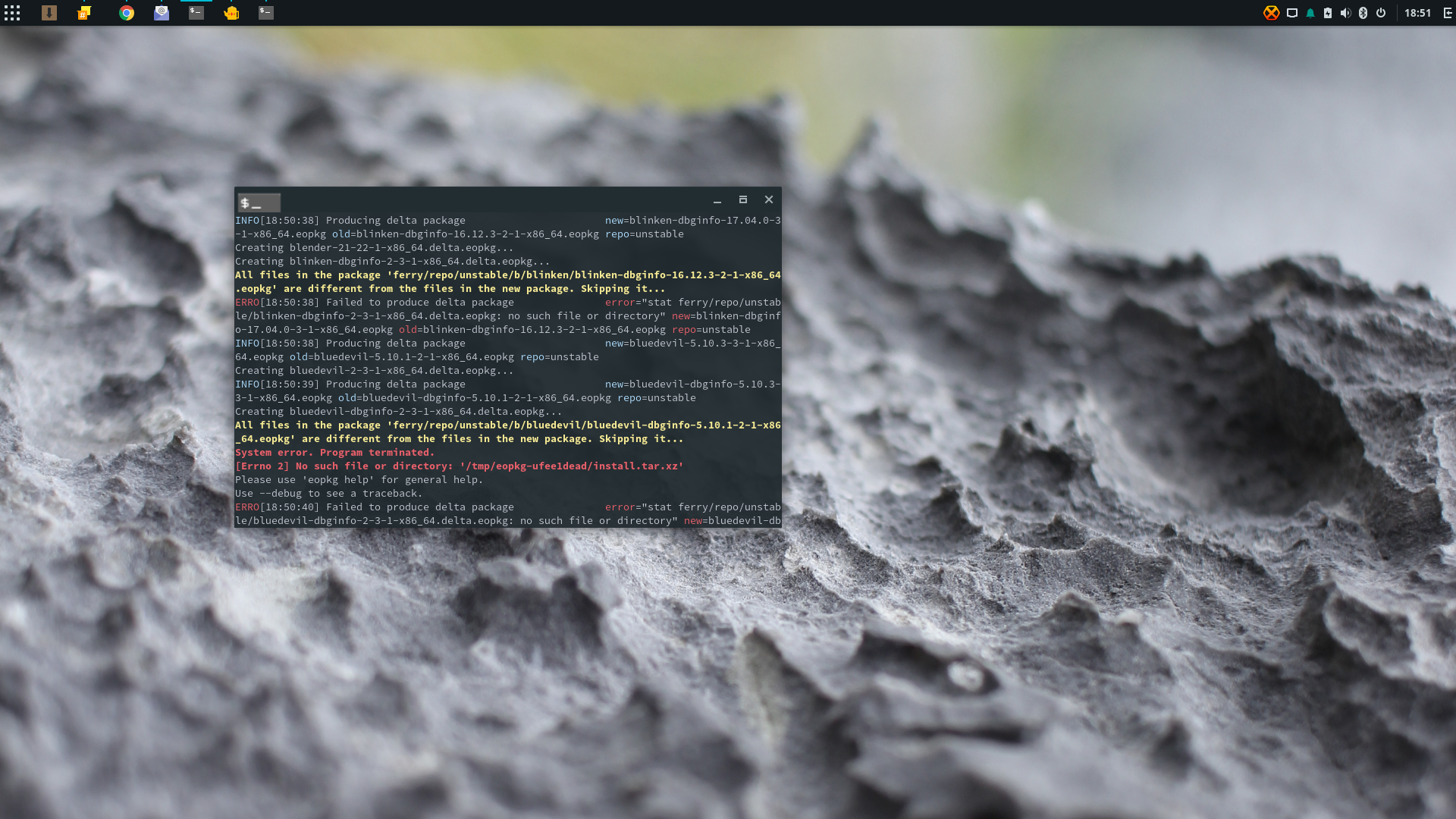Screen dimensions: 1456x819
Task: Open the orange hashtag chat app icon
Action: [x=85, y=13]
